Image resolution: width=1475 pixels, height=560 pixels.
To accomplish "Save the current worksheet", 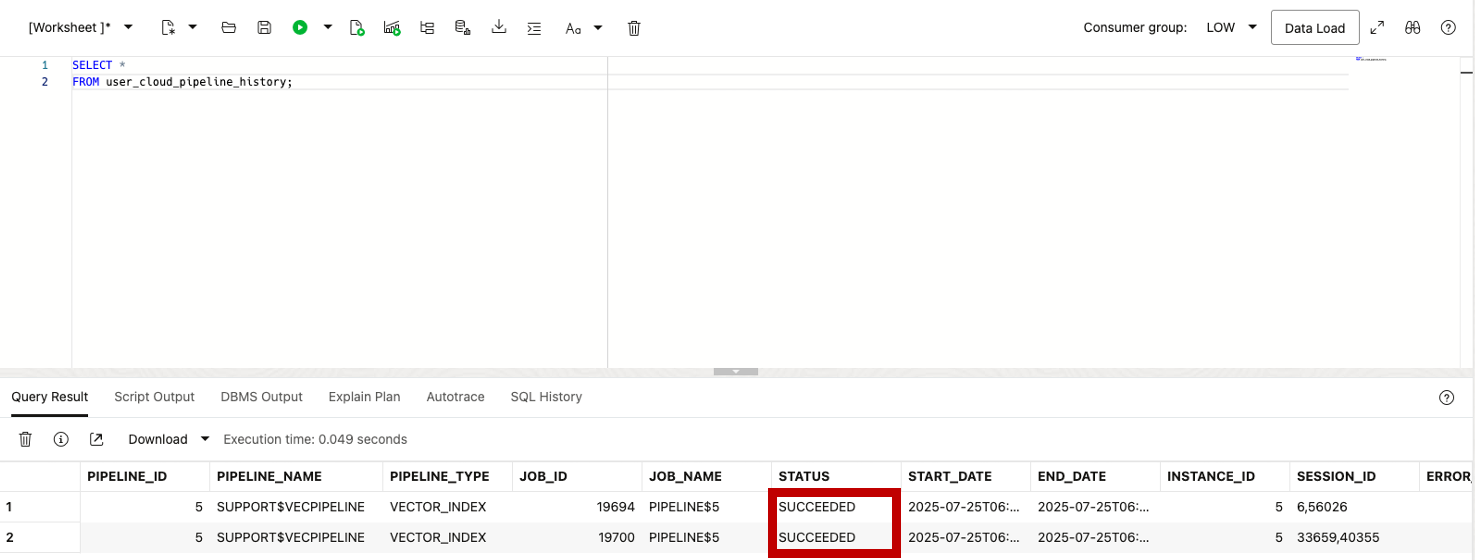I will tap(264, 28).
